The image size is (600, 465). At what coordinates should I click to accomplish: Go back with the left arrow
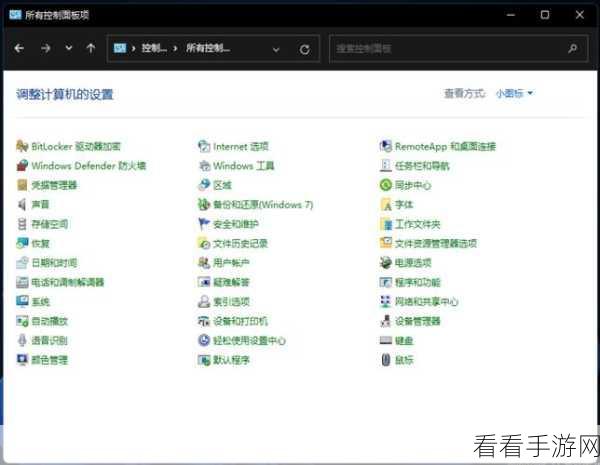(19, 48)
